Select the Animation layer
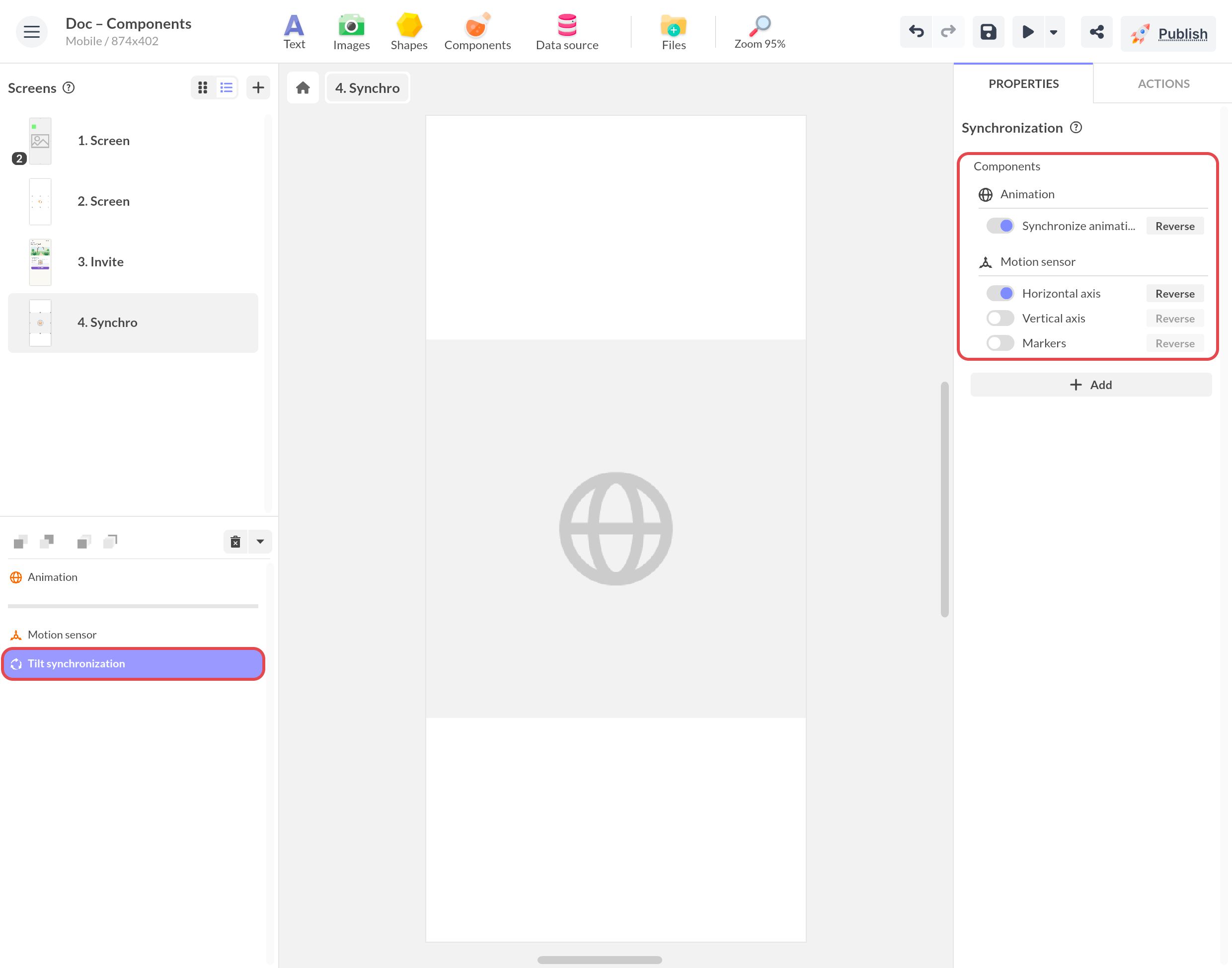Viewport: 1232px width, 968px height. [133, 577]
